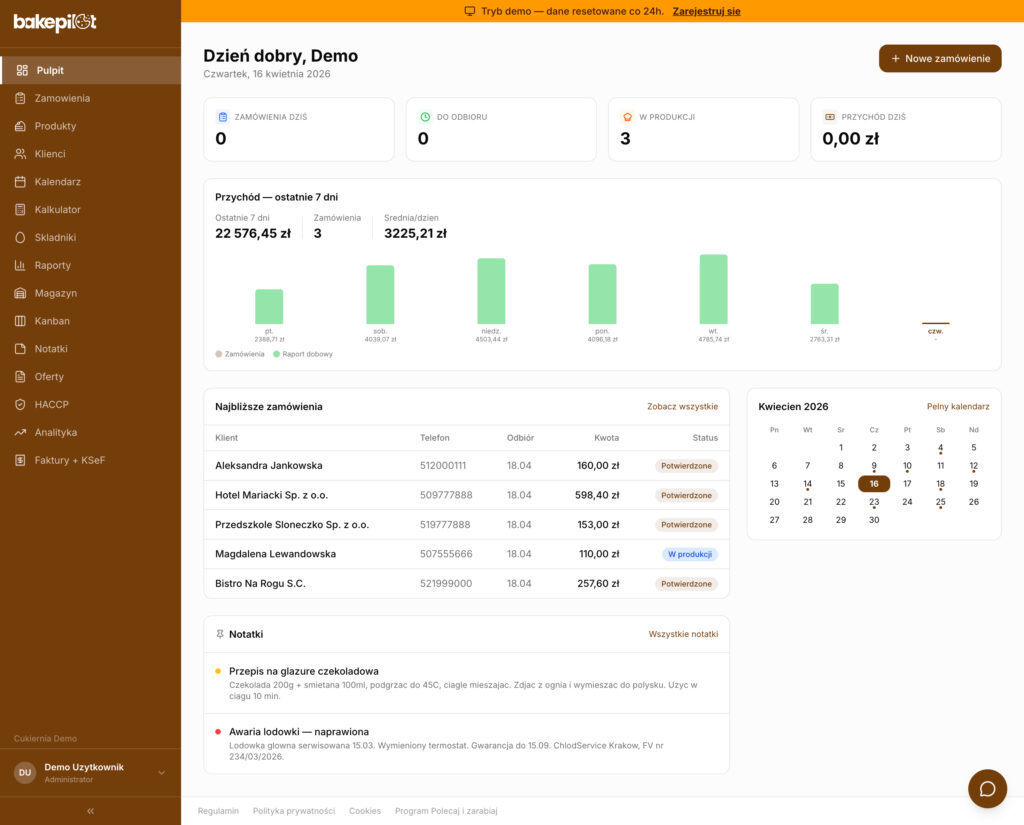Viewport: 1024px width, 825px height.
Task: Click the Notatki note icon in sidebar
Action: pyautogui.click(x=20, y=349)
